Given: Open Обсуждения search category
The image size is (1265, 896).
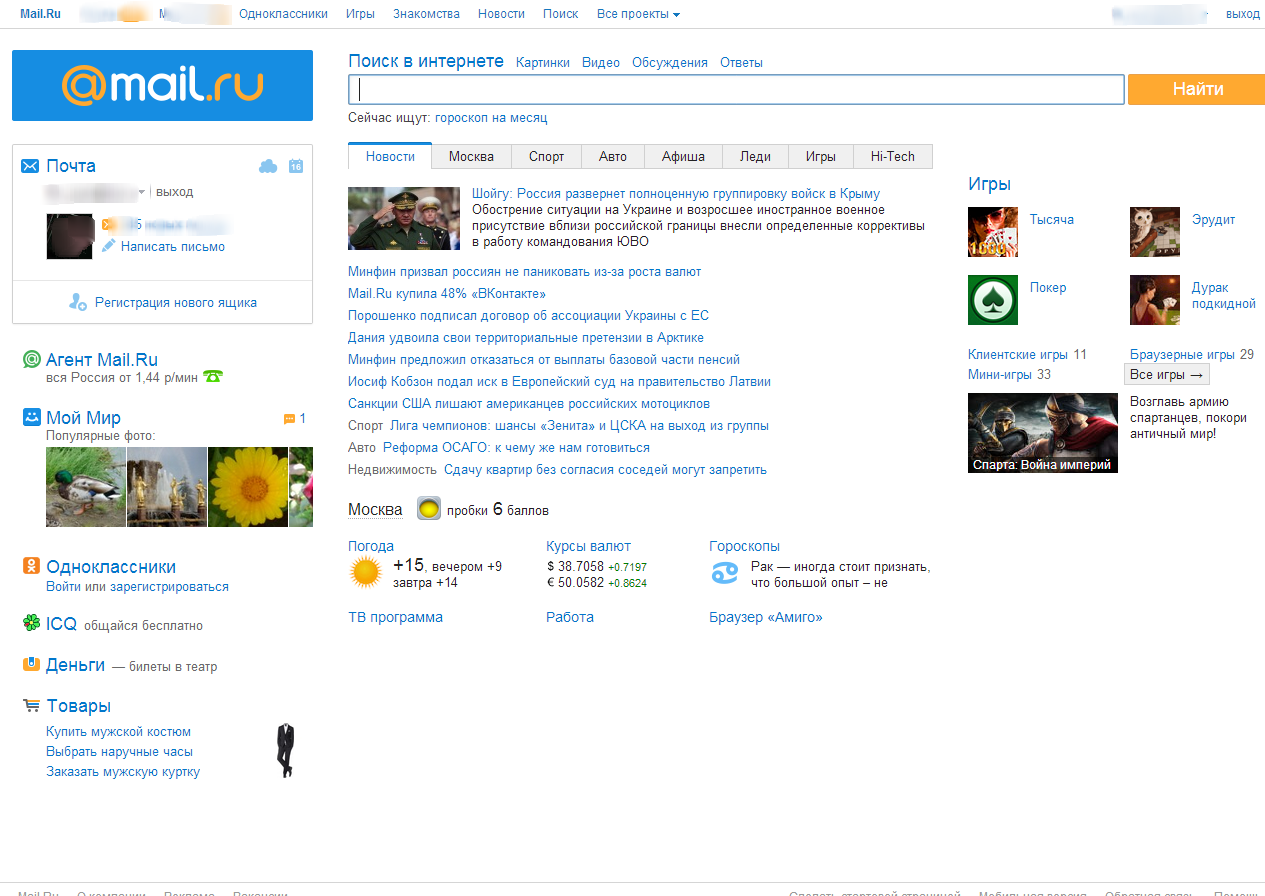Looking at the screenshot, I should point(670,62).
